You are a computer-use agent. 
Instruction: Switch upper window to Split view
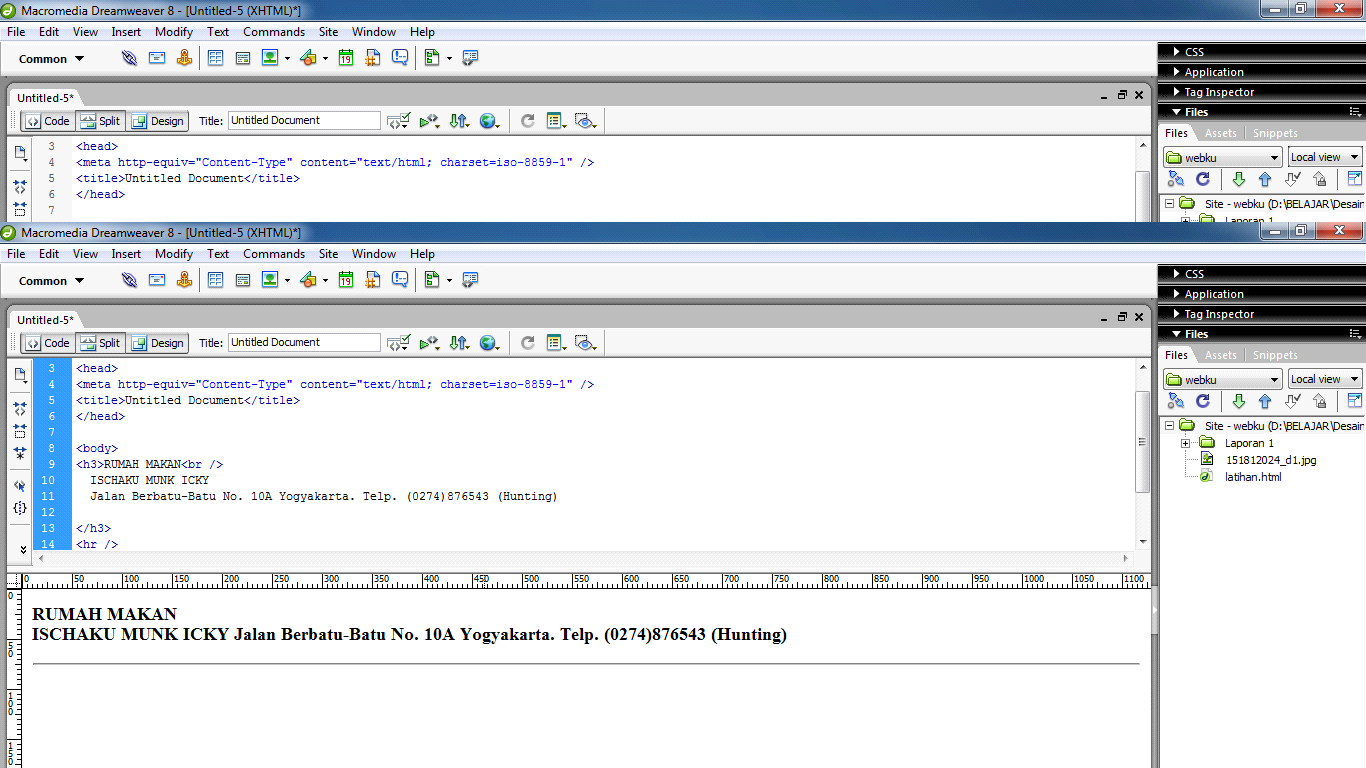click(x=100, y=121)
